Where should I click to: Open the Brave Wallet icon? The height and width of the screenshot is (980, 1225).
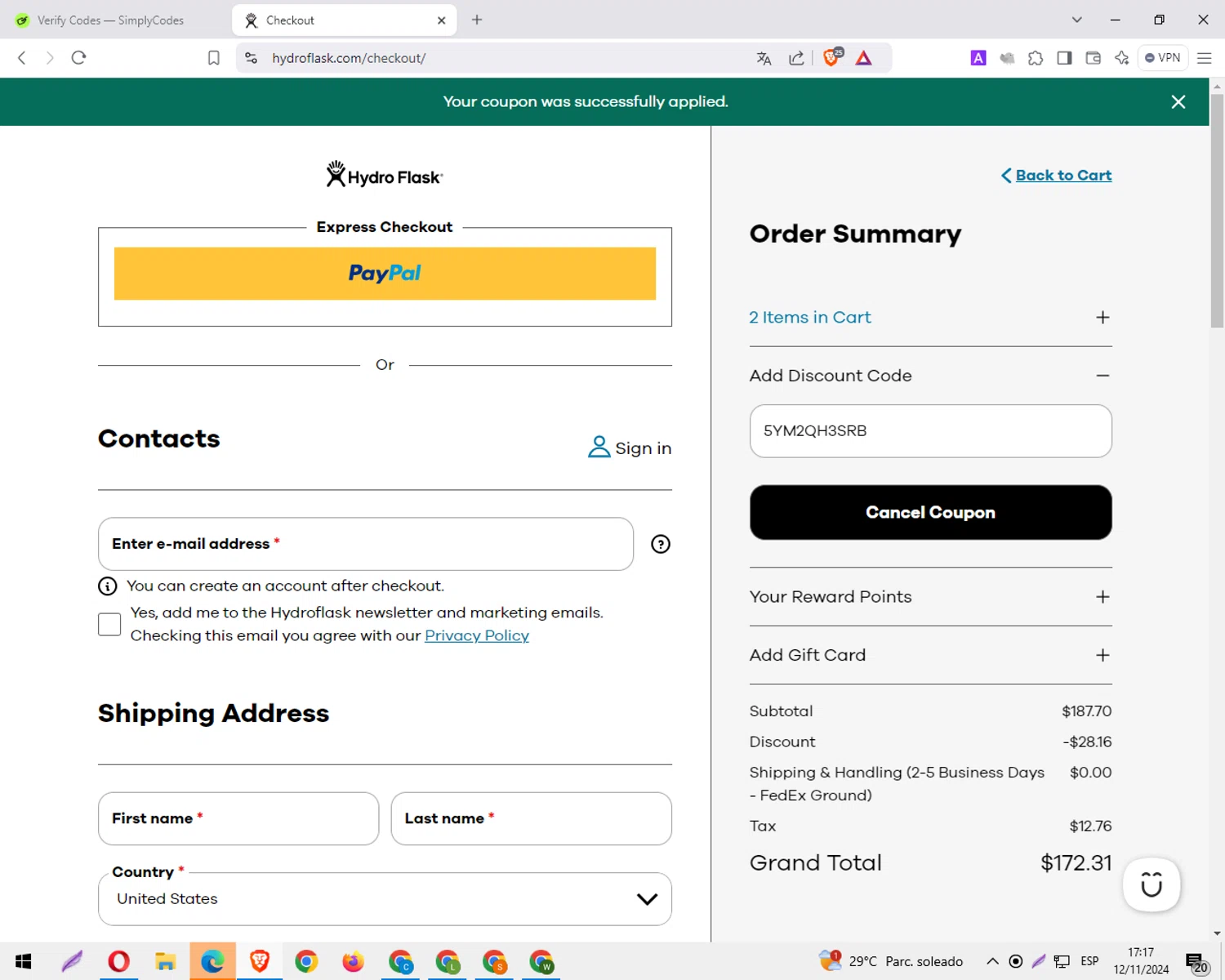[1093, 58]
